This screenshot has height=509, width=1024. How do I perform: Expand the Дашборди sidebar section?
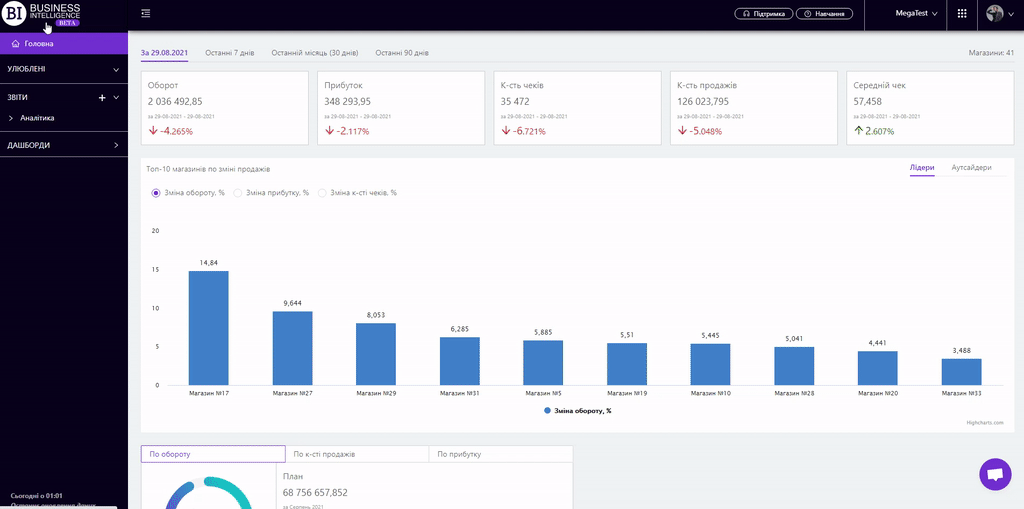pyautogui.click(x=116, y=146)
